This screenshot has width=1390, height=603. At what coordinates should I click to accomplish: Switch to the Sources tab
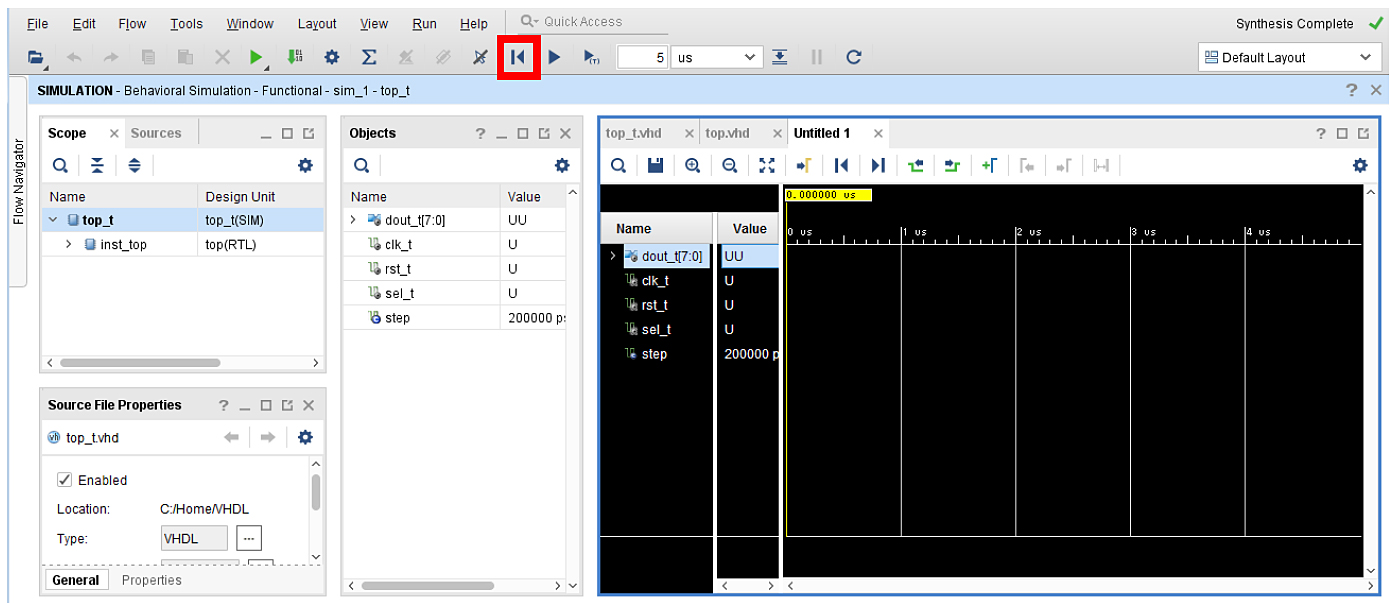coord(156,133)
